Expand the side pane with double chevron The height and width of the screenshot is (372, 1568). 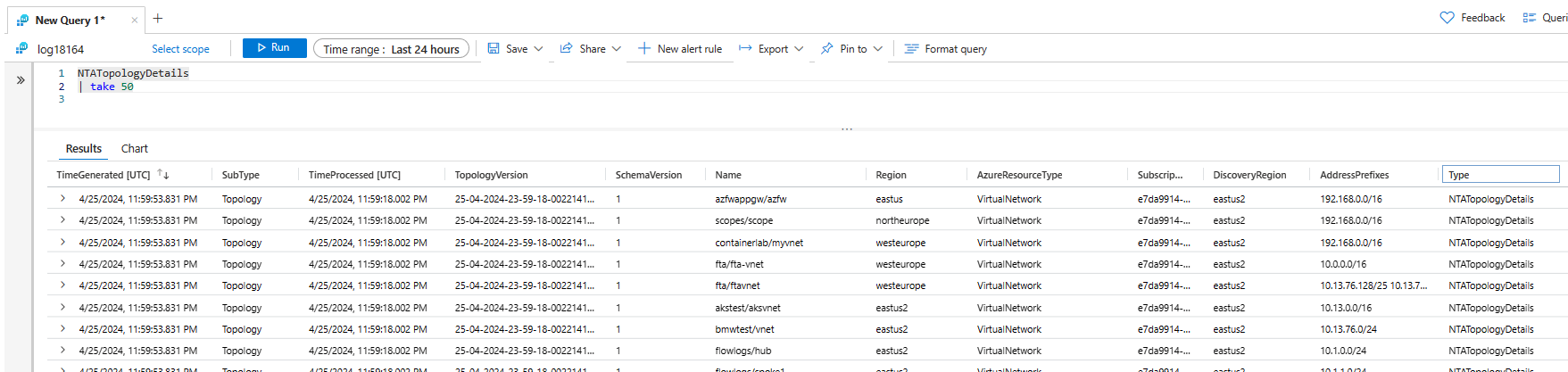[21, 79]
